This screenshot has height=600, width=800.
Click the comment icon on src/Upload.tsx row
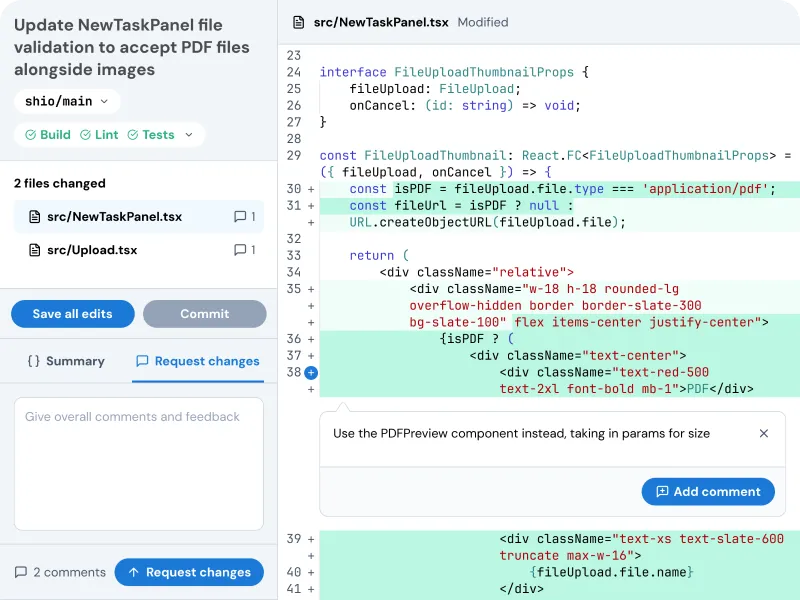(x=240, y=250)
